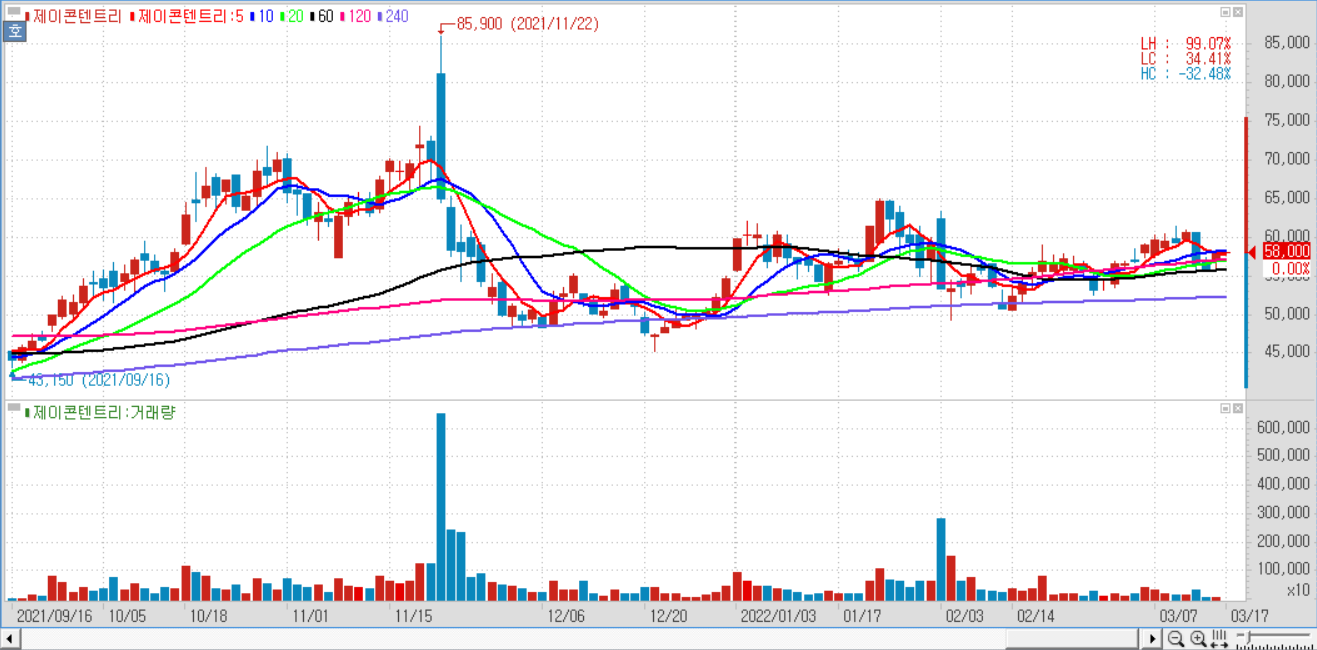Close the price chart pane
Image resolution: width=1317 pixels, height=650 pixels.
pyautogui.click(x=1239, y=12)
